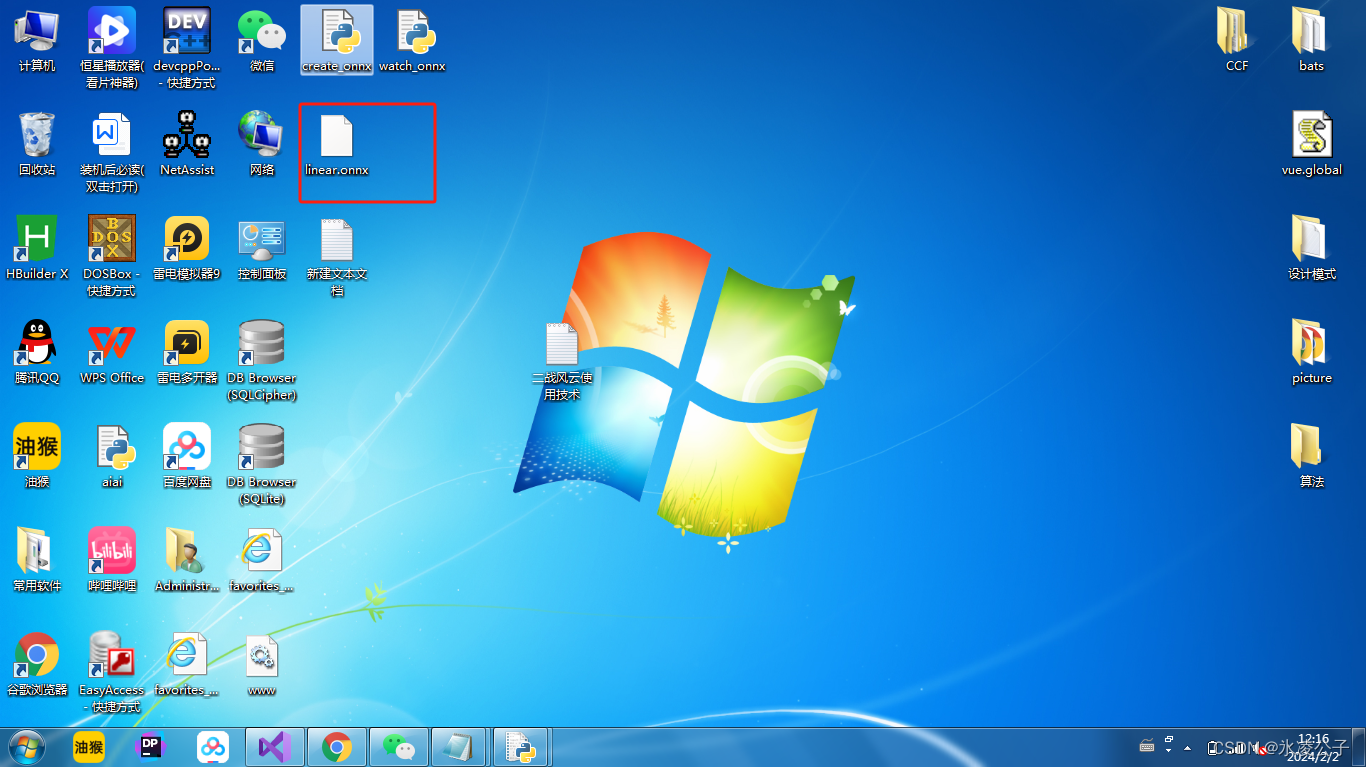Open DataSpell DP taskbar icon

151,747
